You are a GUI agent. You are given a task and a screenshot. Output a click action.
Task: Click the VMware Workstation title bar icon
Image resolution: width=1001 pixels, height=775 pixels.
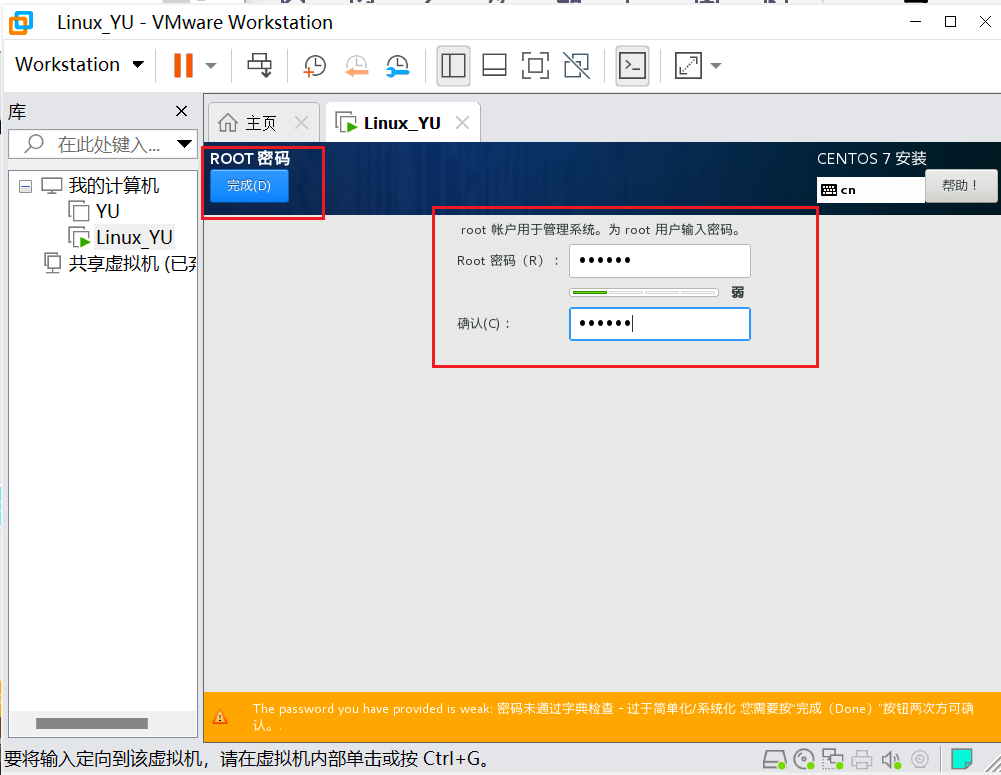tap(21, 23)
